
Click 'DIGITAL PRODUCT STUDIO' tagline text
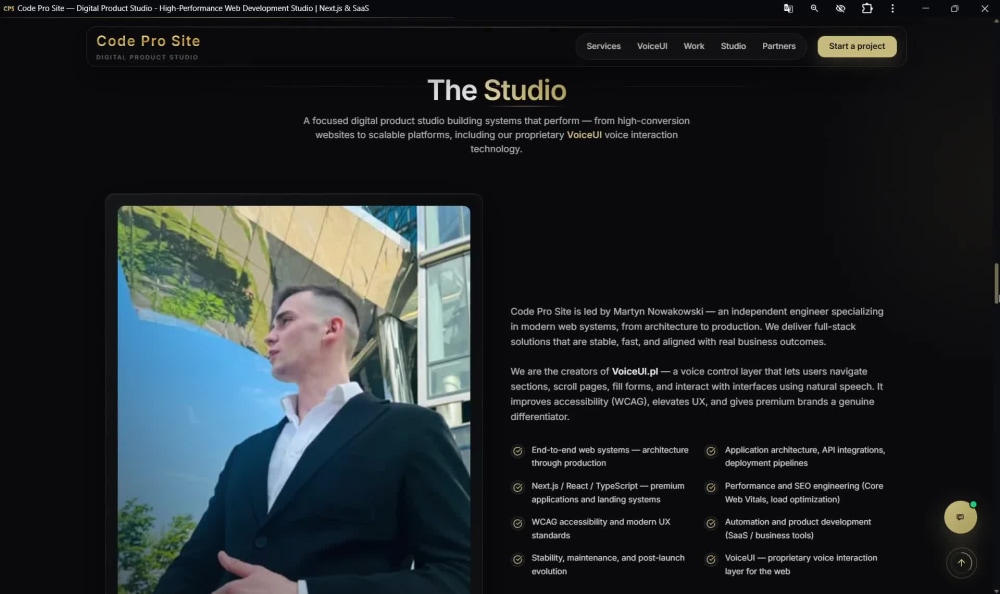coord(147,57)
